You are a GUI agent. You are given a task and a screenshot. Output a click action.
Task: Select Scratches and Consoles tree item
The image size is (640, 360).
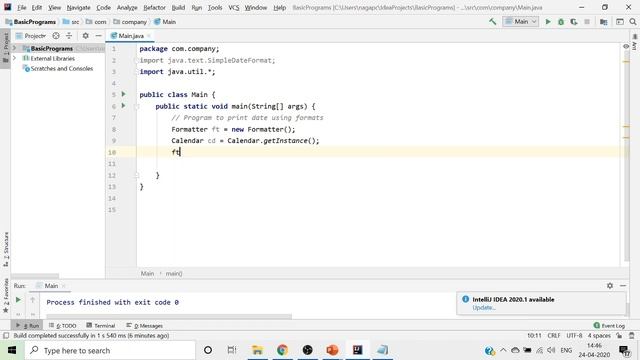pos(58,69)
